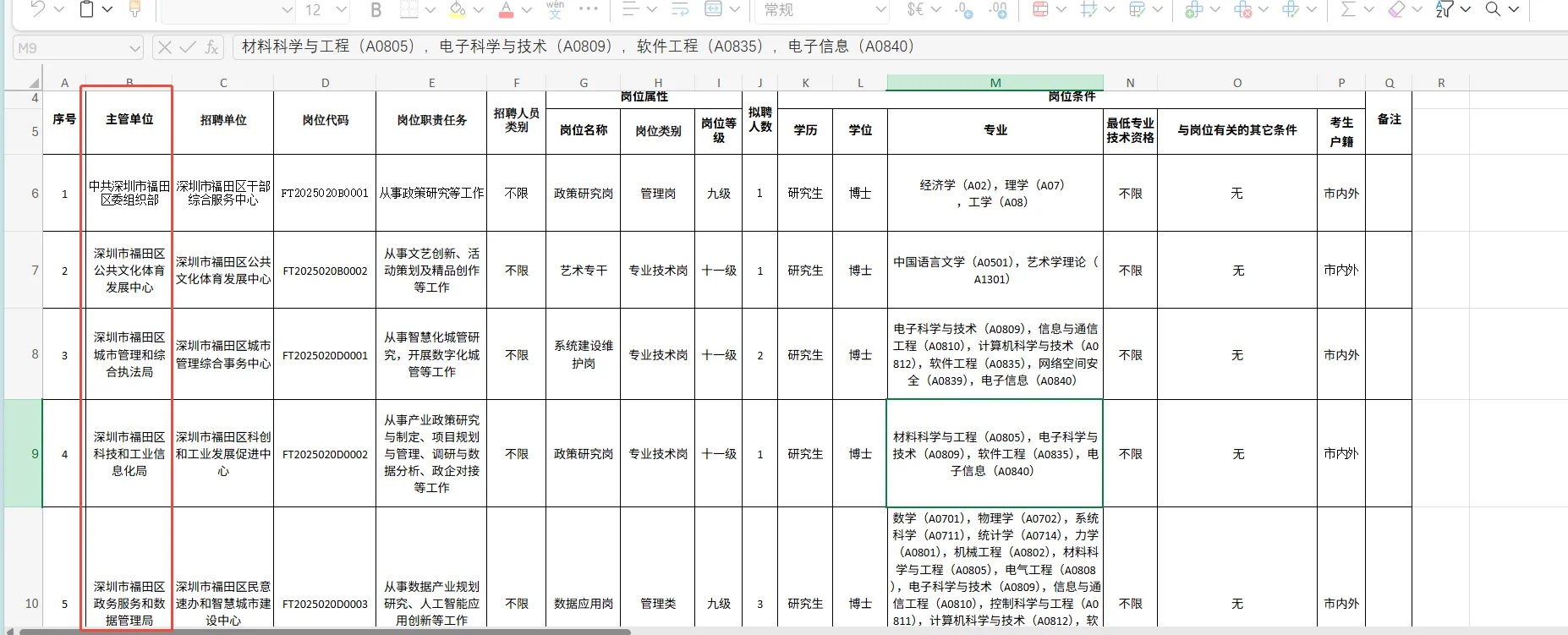1568x635 pixels.
Task: Toggle wrap text
Action: coord(680,9)
